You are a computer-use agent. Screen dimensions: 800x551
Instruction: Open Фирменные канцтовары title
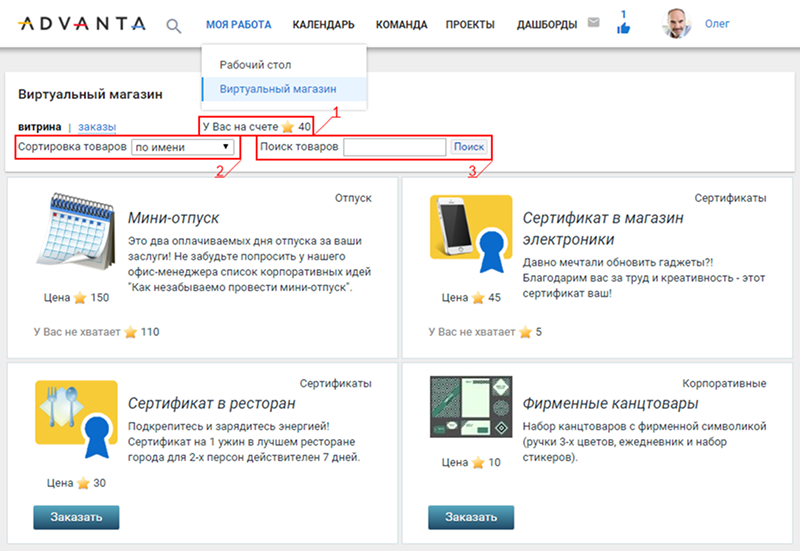pyautogui.click(x=610, y=403)
